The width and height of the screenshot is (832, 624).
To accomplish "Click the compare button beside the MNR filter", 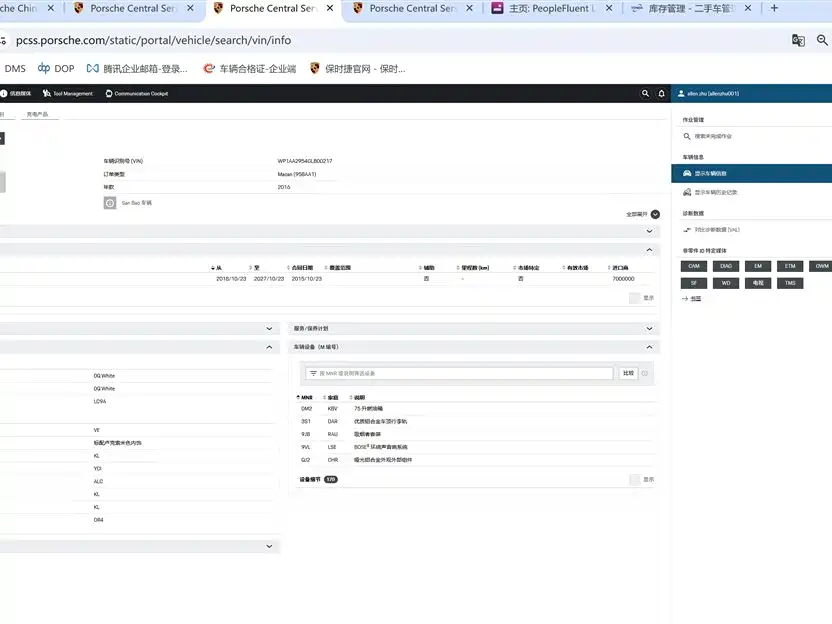I will (x=628, y=374).
